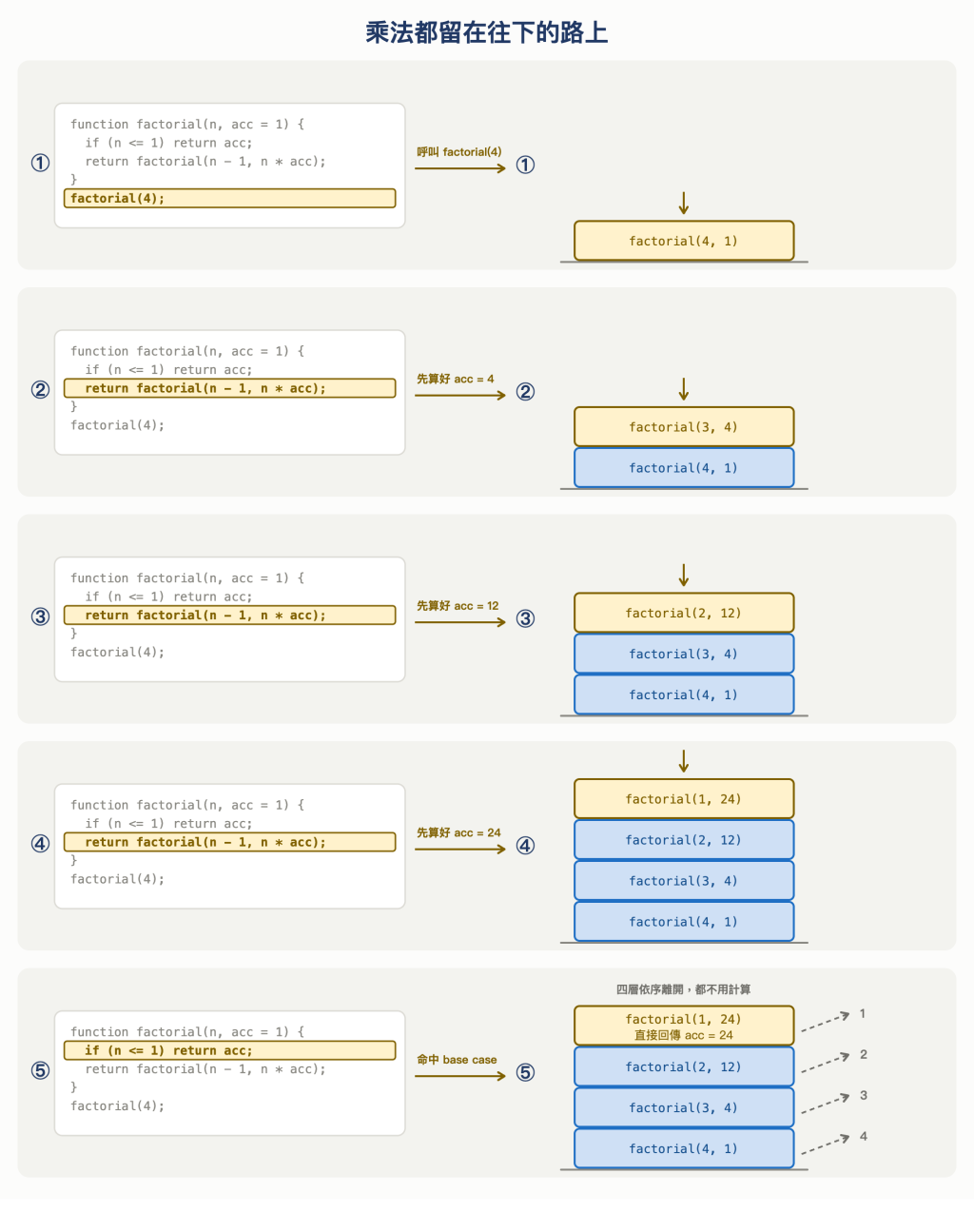Click caption '四層依序離開，都不用計算'
This screenshot has height=1232, width=974.
click(683, 989)
